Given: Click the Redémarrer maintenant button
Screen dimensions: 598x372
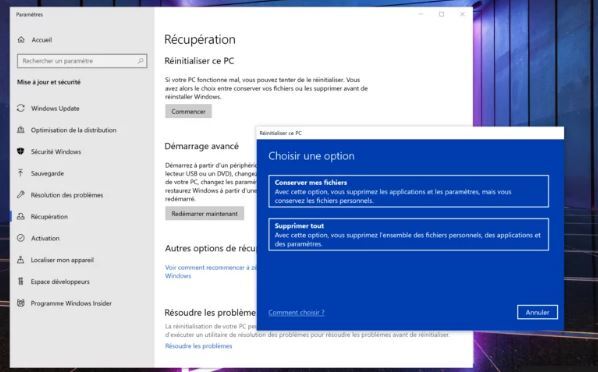Looking at the screenshot, I should pyautogui.click(x=204, y=214).
